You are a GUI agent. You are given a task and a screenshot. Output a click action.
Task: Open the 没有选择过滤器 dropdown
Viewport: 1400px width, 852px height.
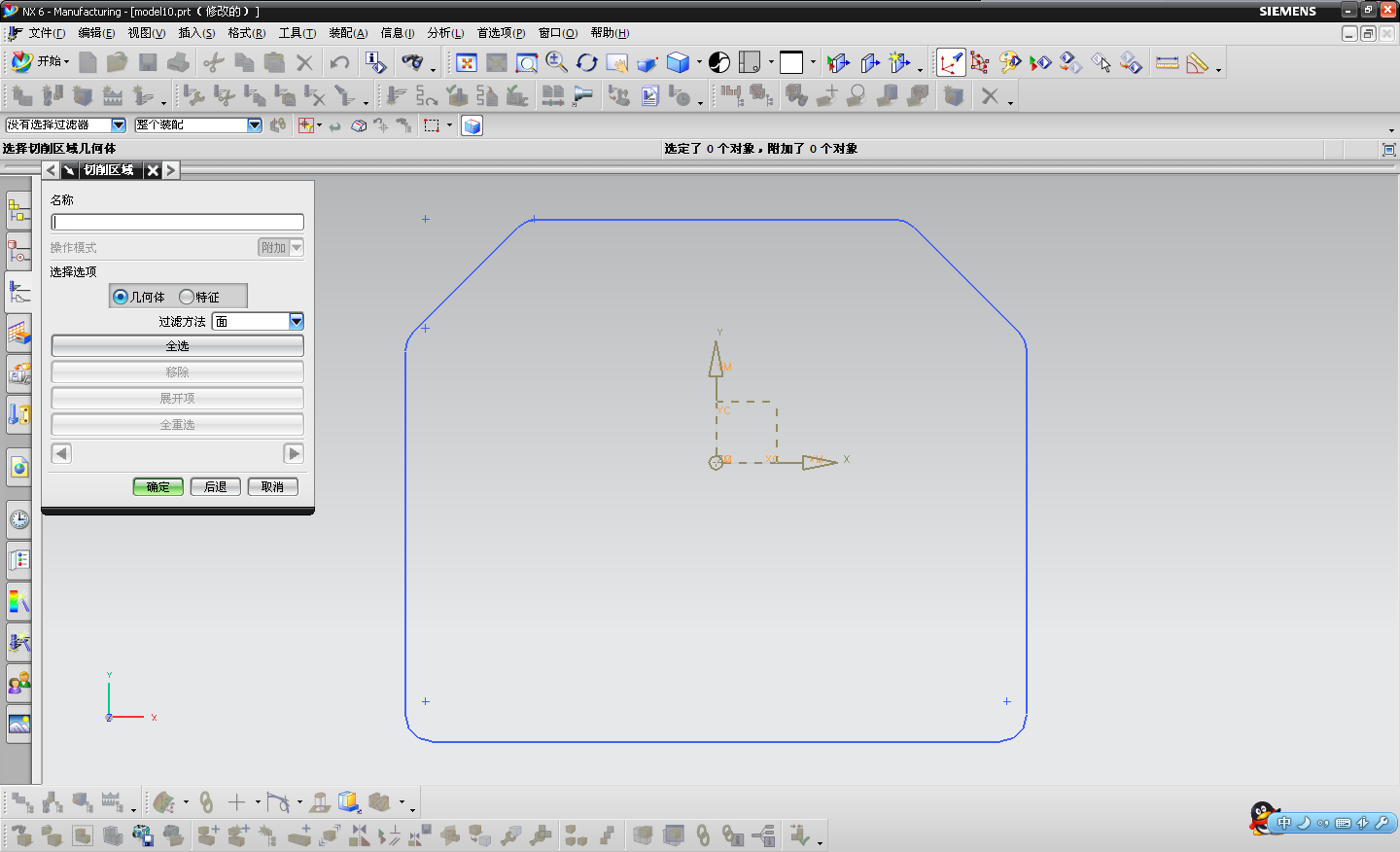pos(66,124)
